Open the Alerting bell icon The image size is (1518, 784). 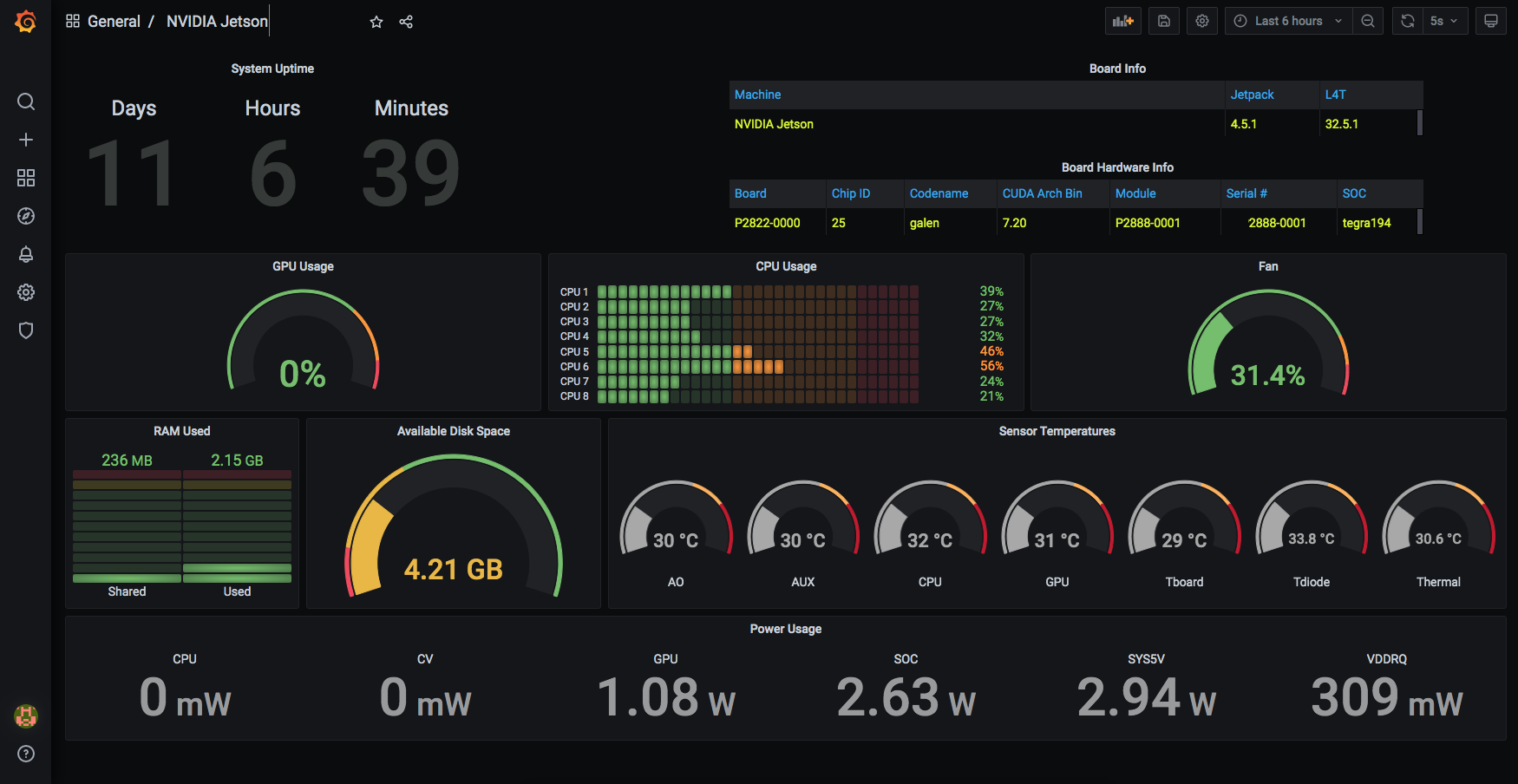26,254
